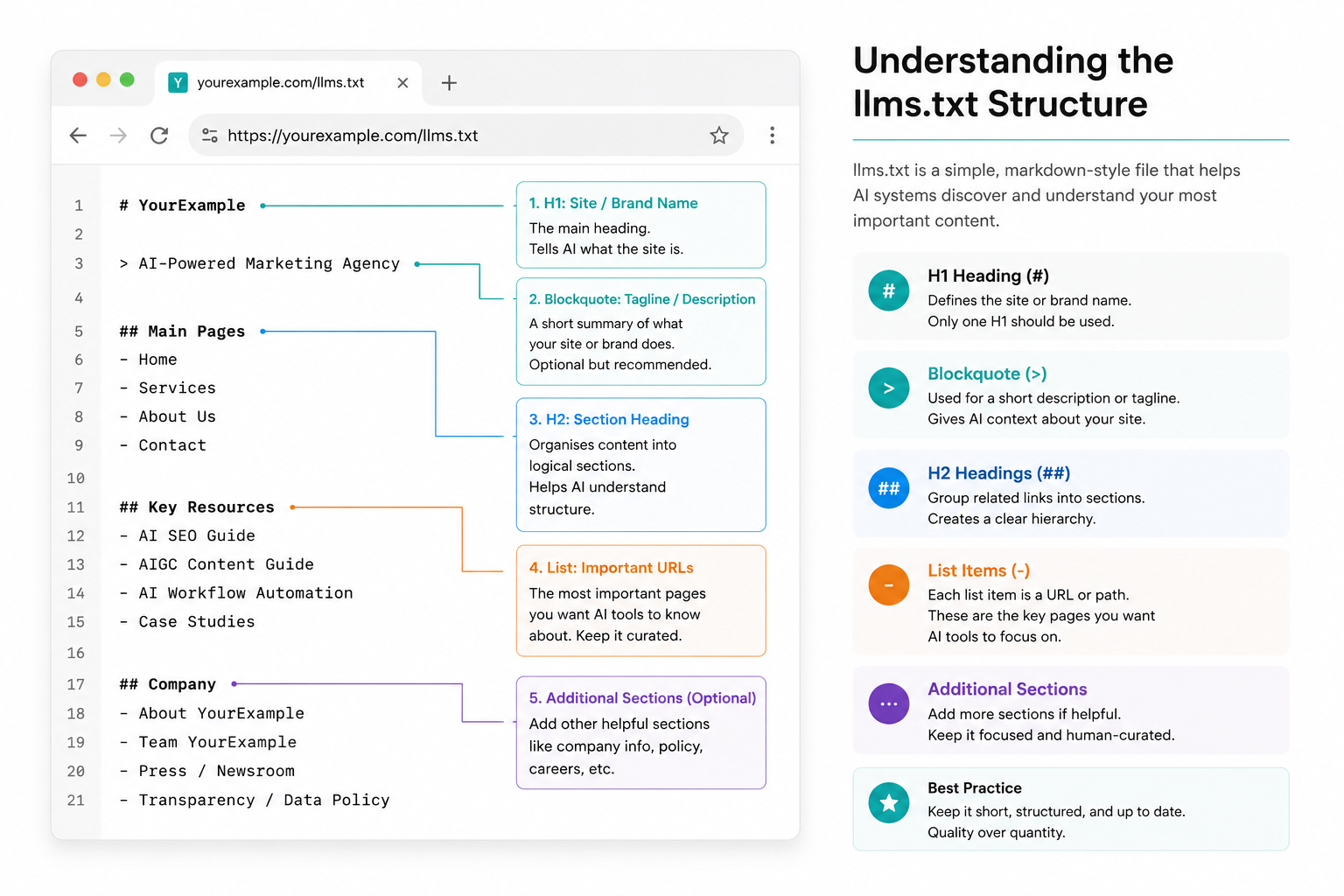Click the Best Practice star icon
This screenshot has height=896, width=1344.
click(x=889, y=803)
